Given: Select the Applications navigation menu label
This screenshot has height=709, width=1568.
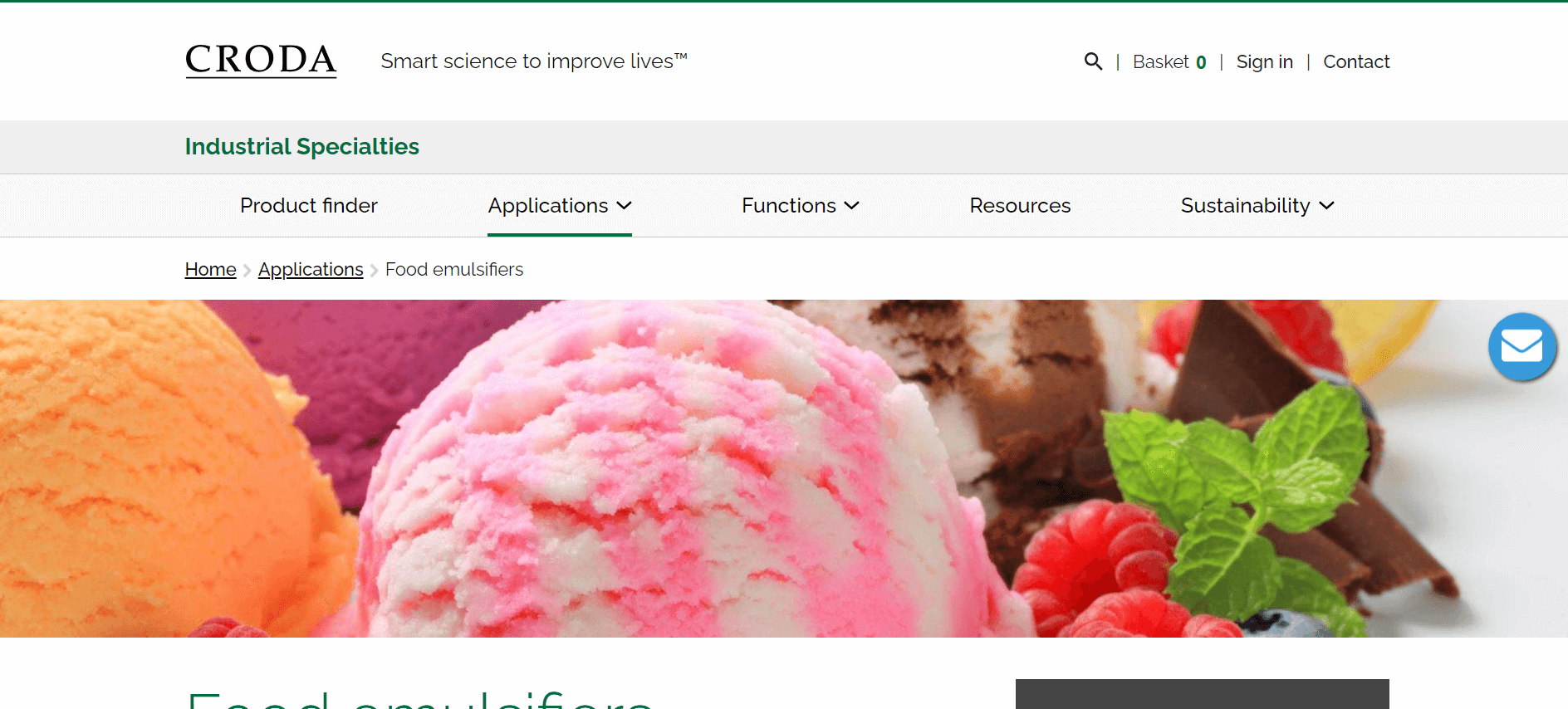Looking at the screenshot, I should (x=548, y=206).
